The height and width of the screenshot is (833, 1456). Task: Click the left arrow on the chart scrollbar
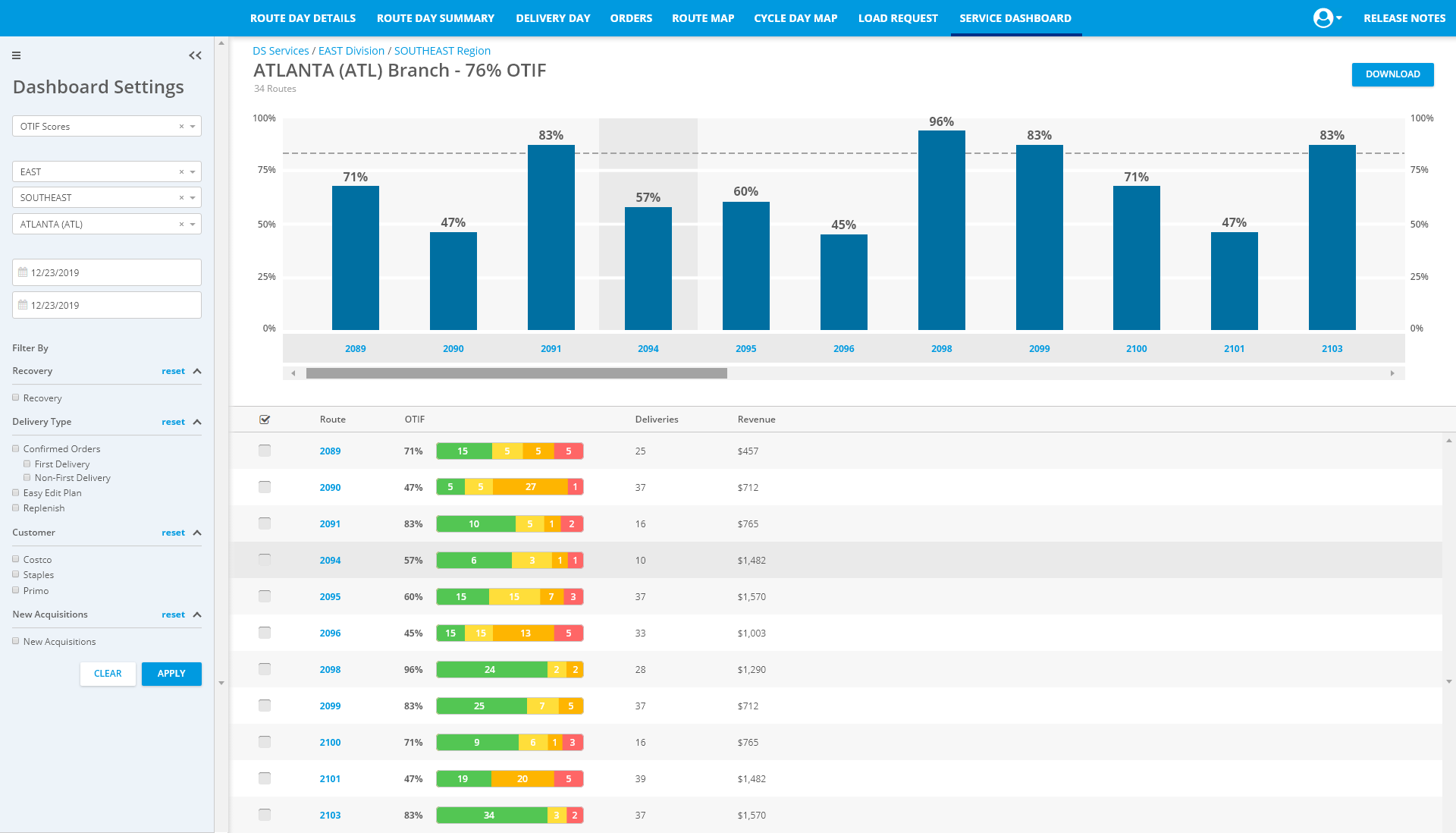(x=293, y=372)
